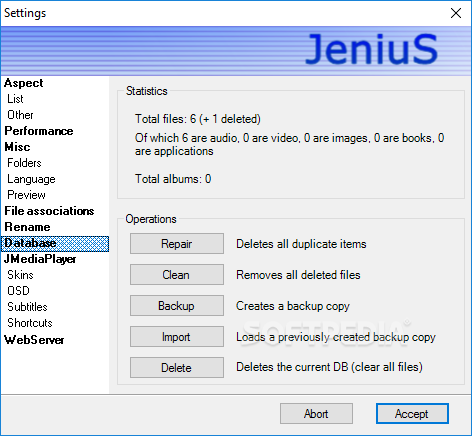This screenshot has height=436, width=472.
Task: Select OSD settings page
Action: 18,291
